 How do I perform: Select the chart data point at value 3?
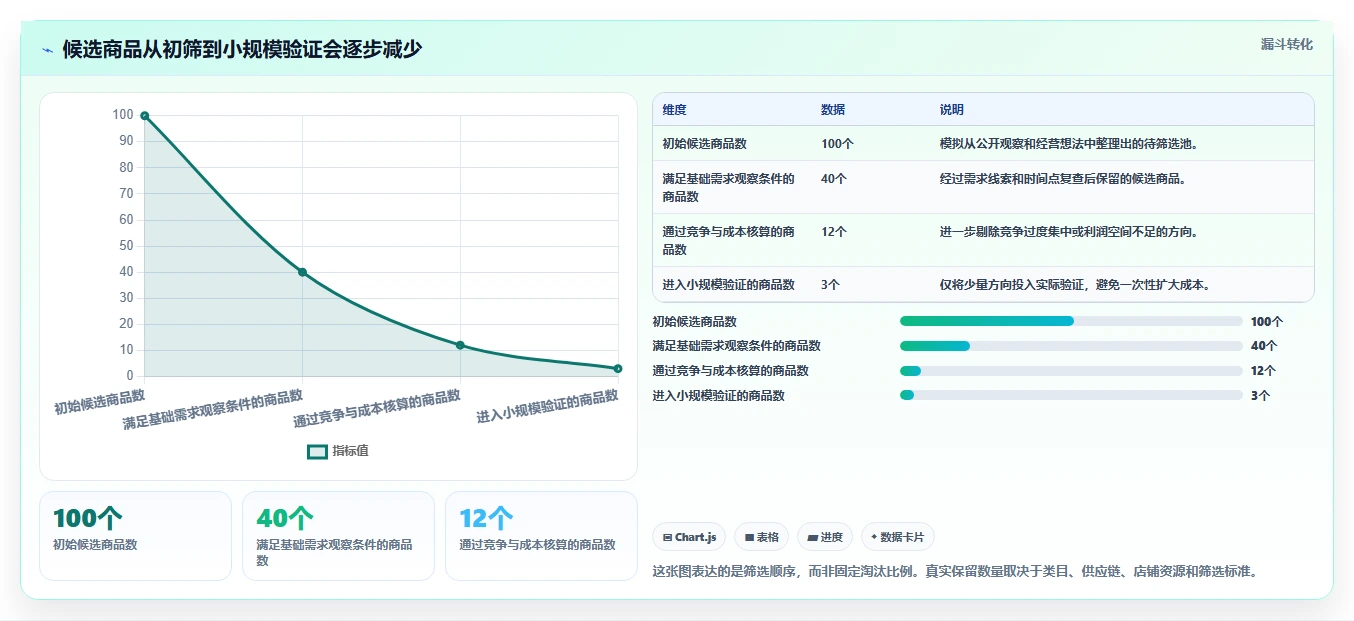click(x=618, y=369)
